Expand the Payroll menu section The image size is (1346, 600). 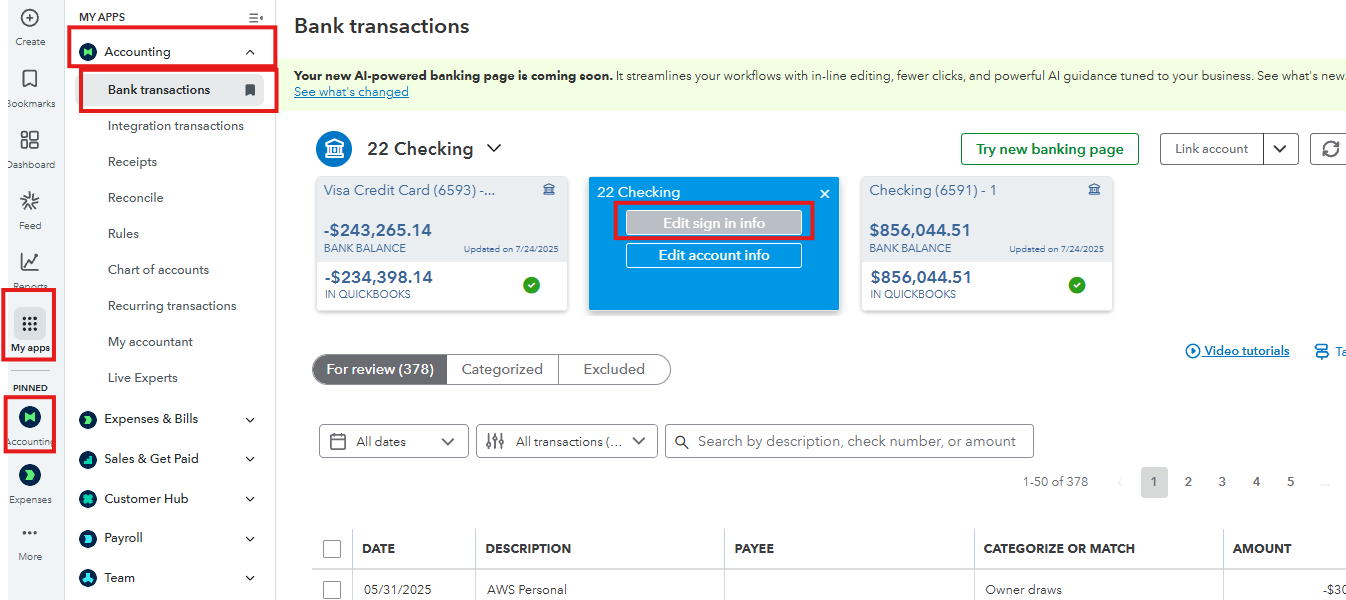pos(250,538)
